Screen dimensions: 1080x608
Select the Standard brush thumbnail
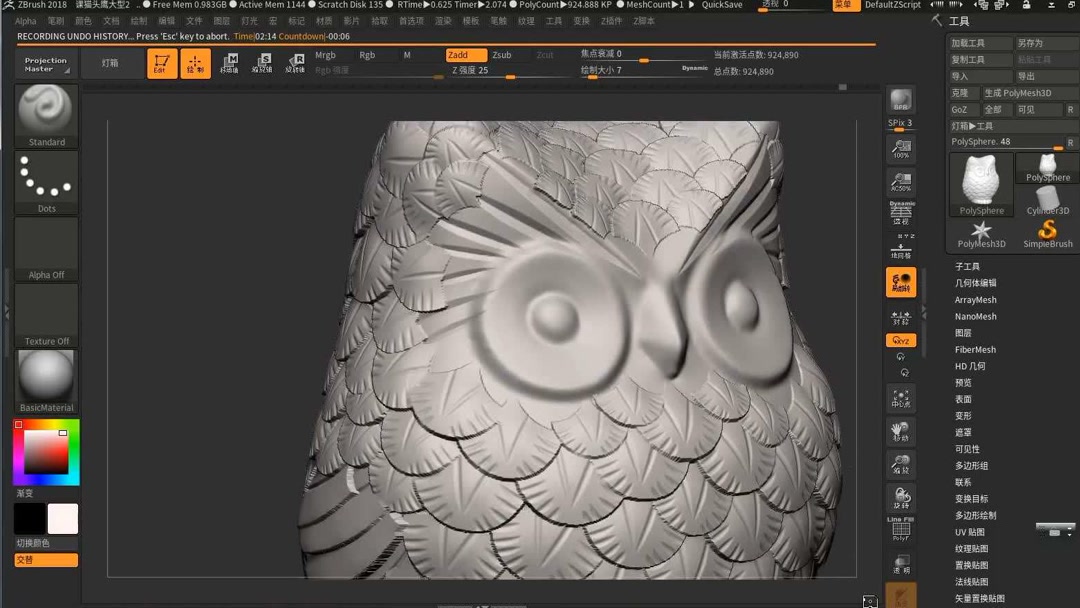[x=45, y=112]
